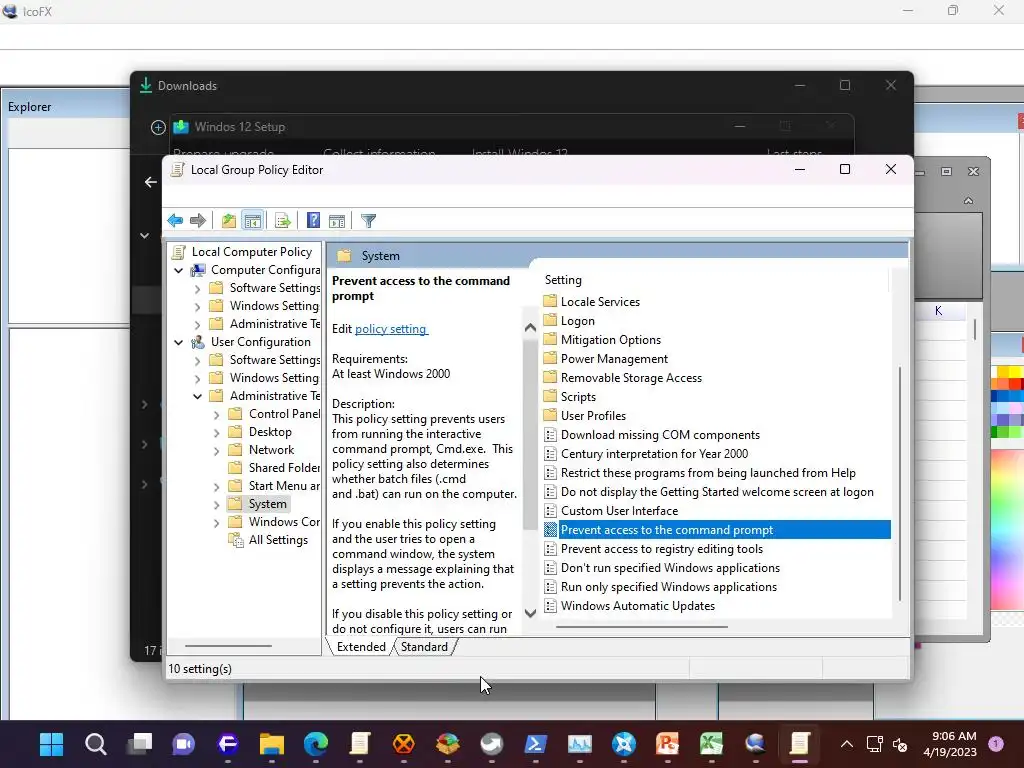Click the notification badge beside the clock

[x=996, y=743]
